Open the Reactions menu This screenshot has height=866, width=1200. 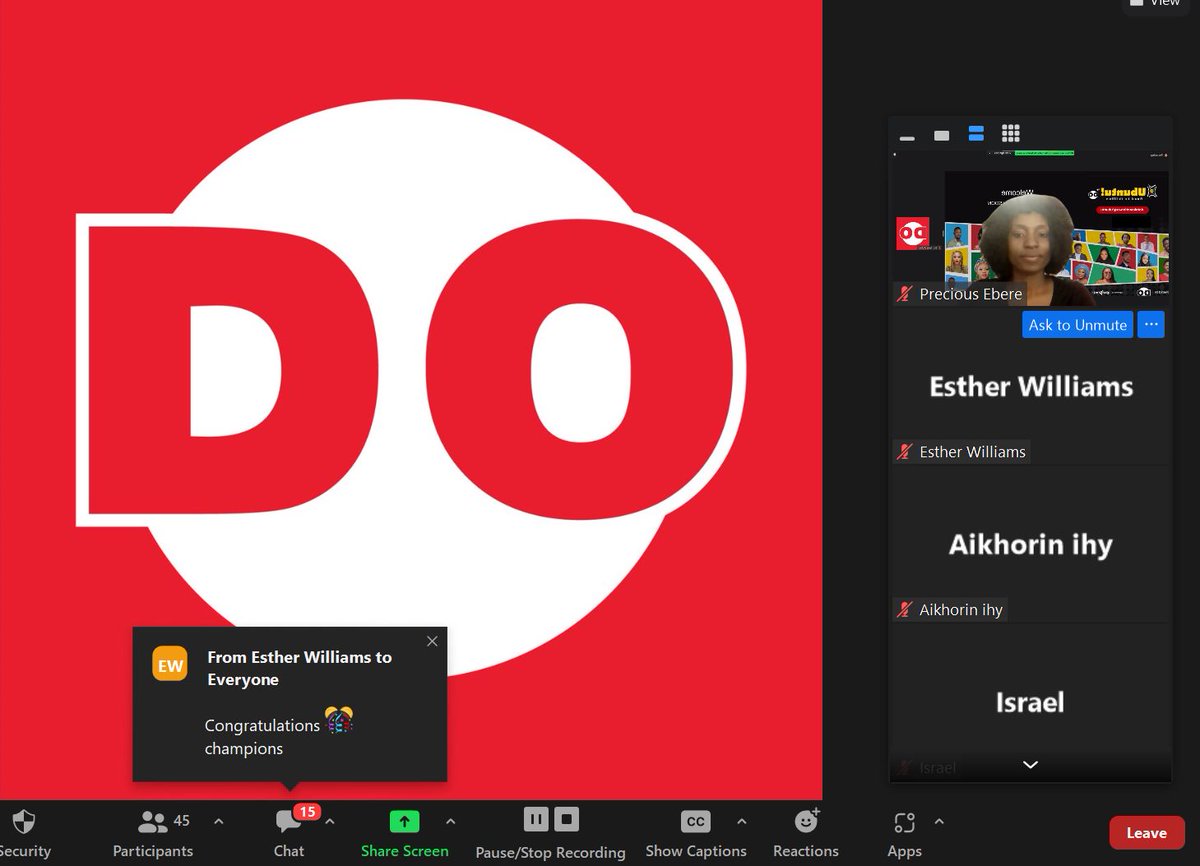(x=806, y=834)
